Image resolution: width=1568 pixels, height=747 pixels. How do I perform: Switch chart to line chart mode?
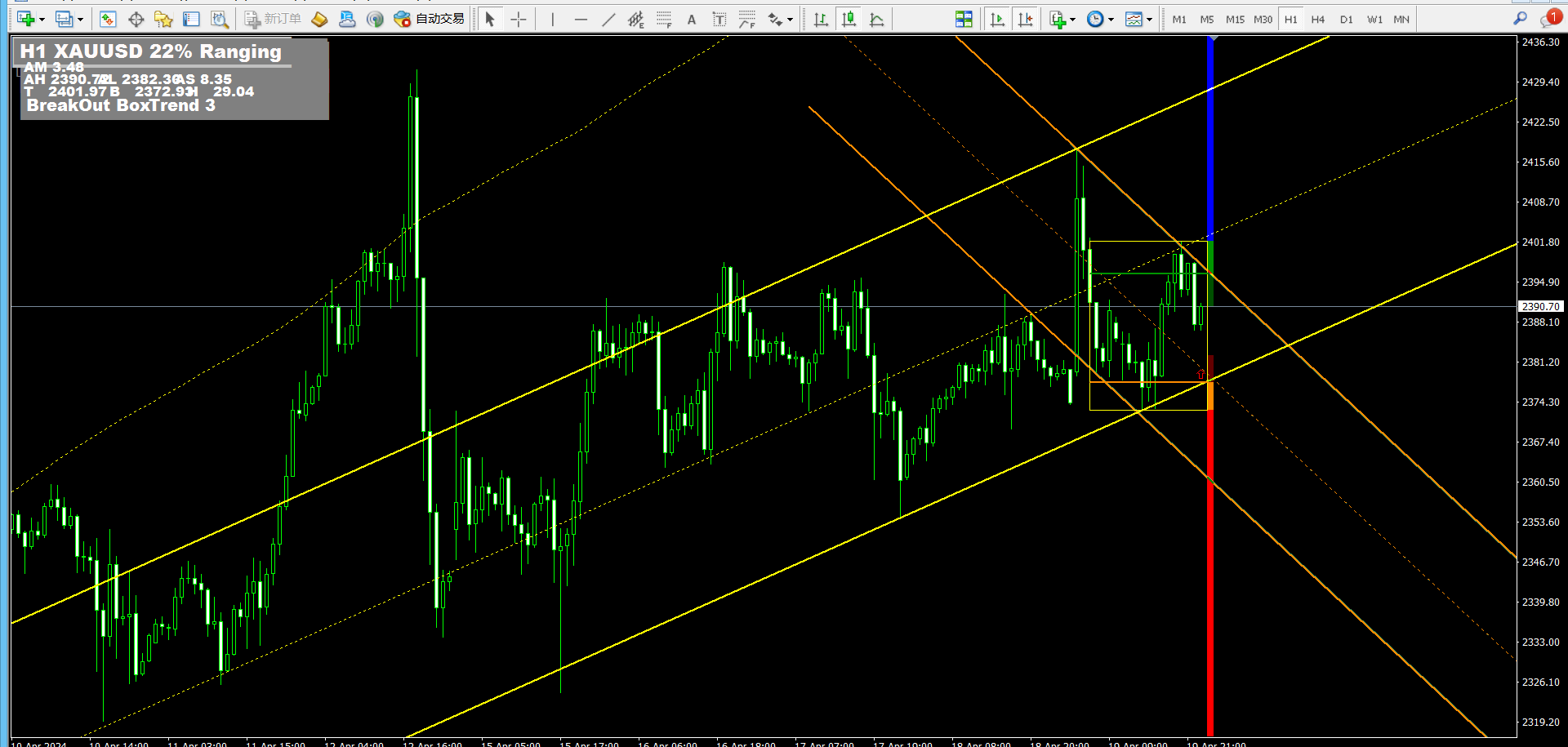point(877,19)
